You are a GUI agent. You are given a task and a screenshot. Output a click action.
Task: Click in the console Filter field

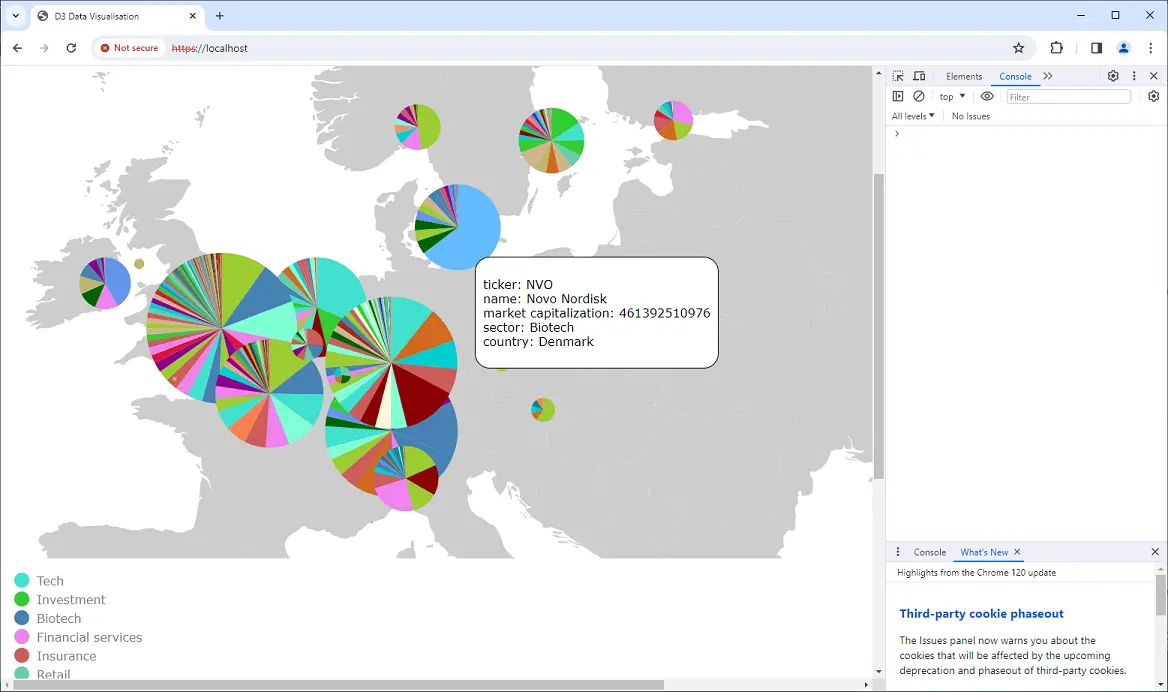point(1068,97)
